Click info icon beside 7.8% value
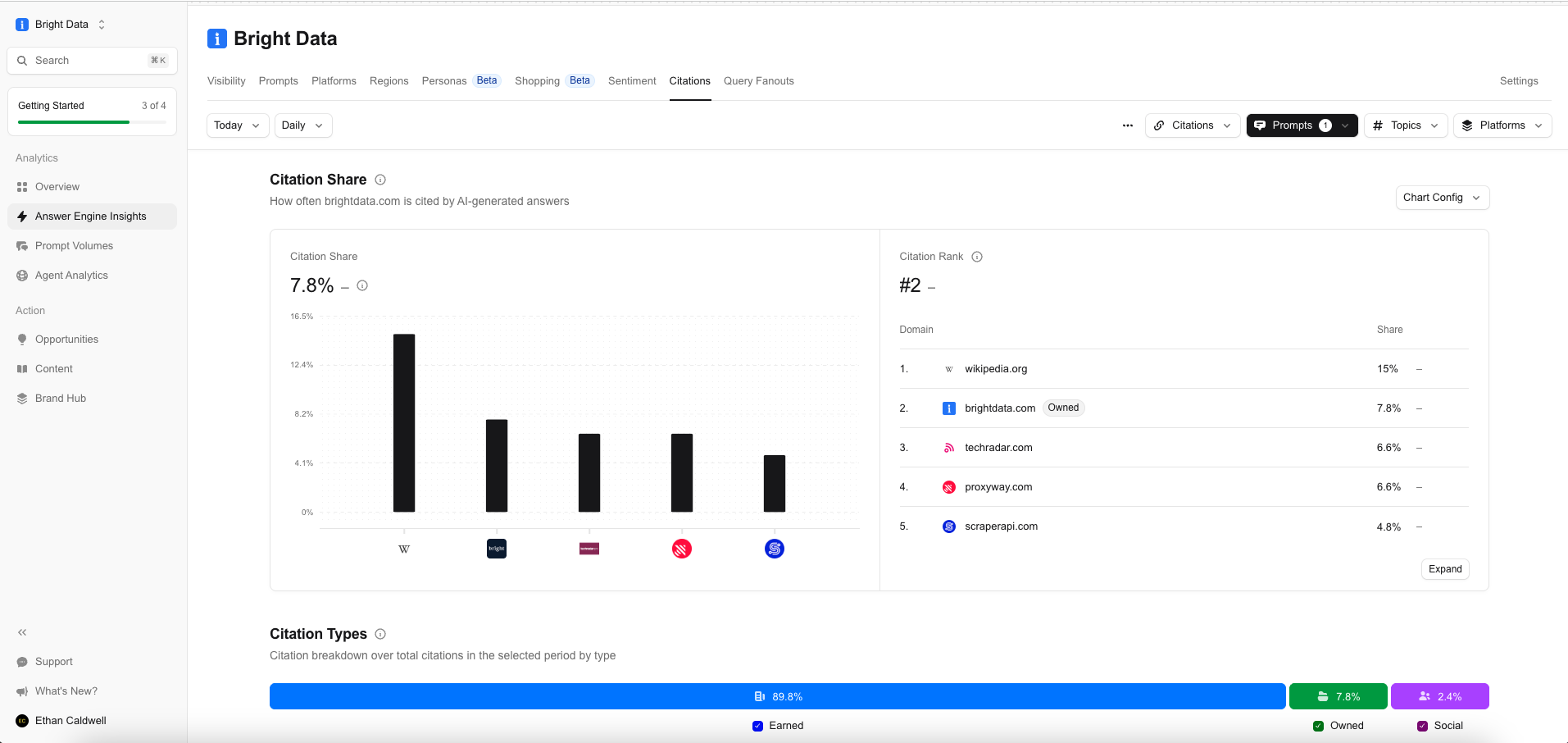This screenshot has width=1568, height=743. [x=362, y=285]
